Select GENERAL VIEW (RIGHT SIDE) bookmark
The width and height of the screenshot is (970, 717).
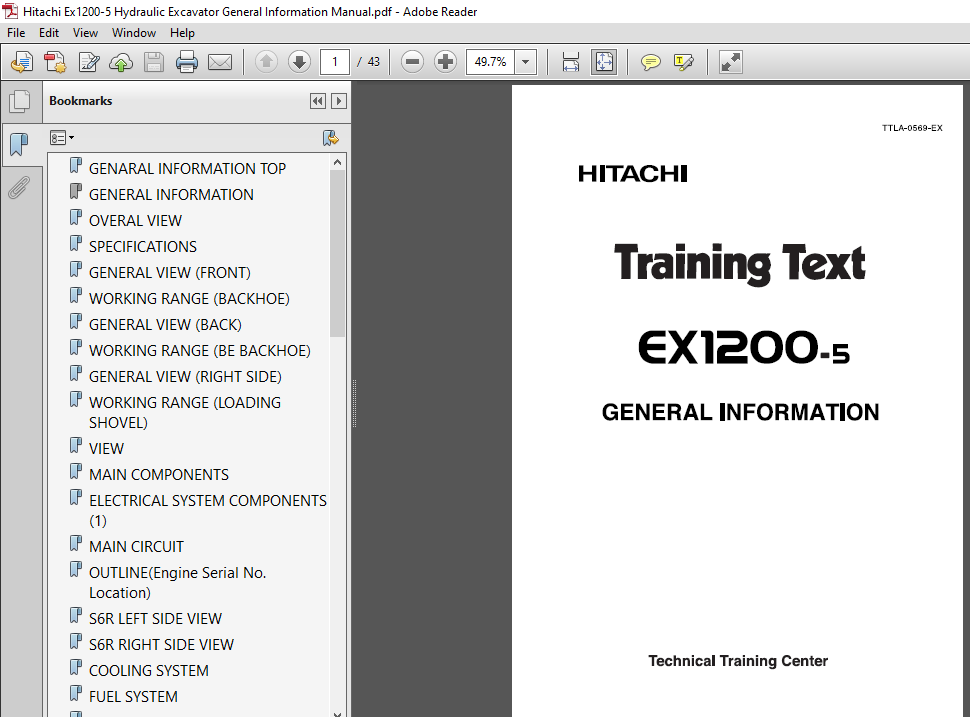pyautogui.click(x=185, y=376)
